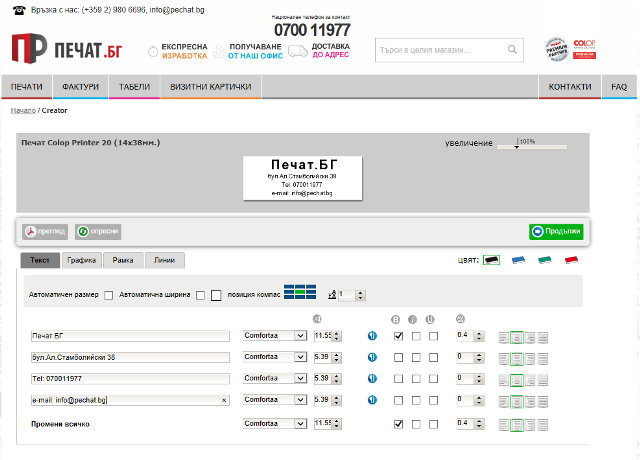Justify the Tel: 070011977 line
The width and height of the screenshot is (640, 460).
point(542,380)
